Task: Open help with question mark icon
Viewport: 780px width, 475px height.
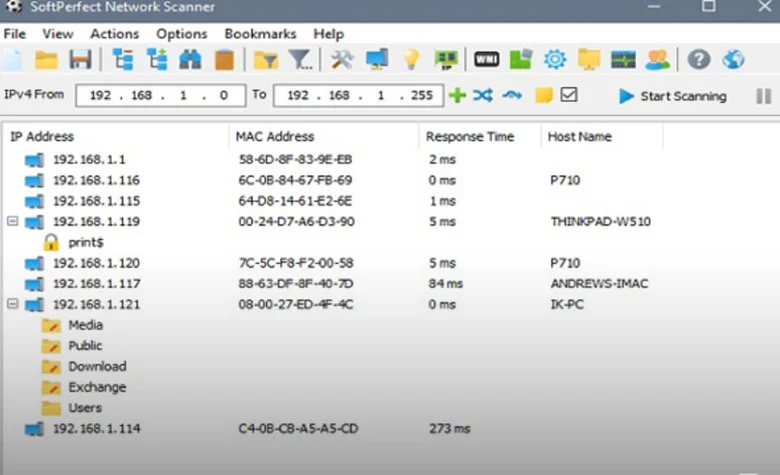Action: point(699,60)
